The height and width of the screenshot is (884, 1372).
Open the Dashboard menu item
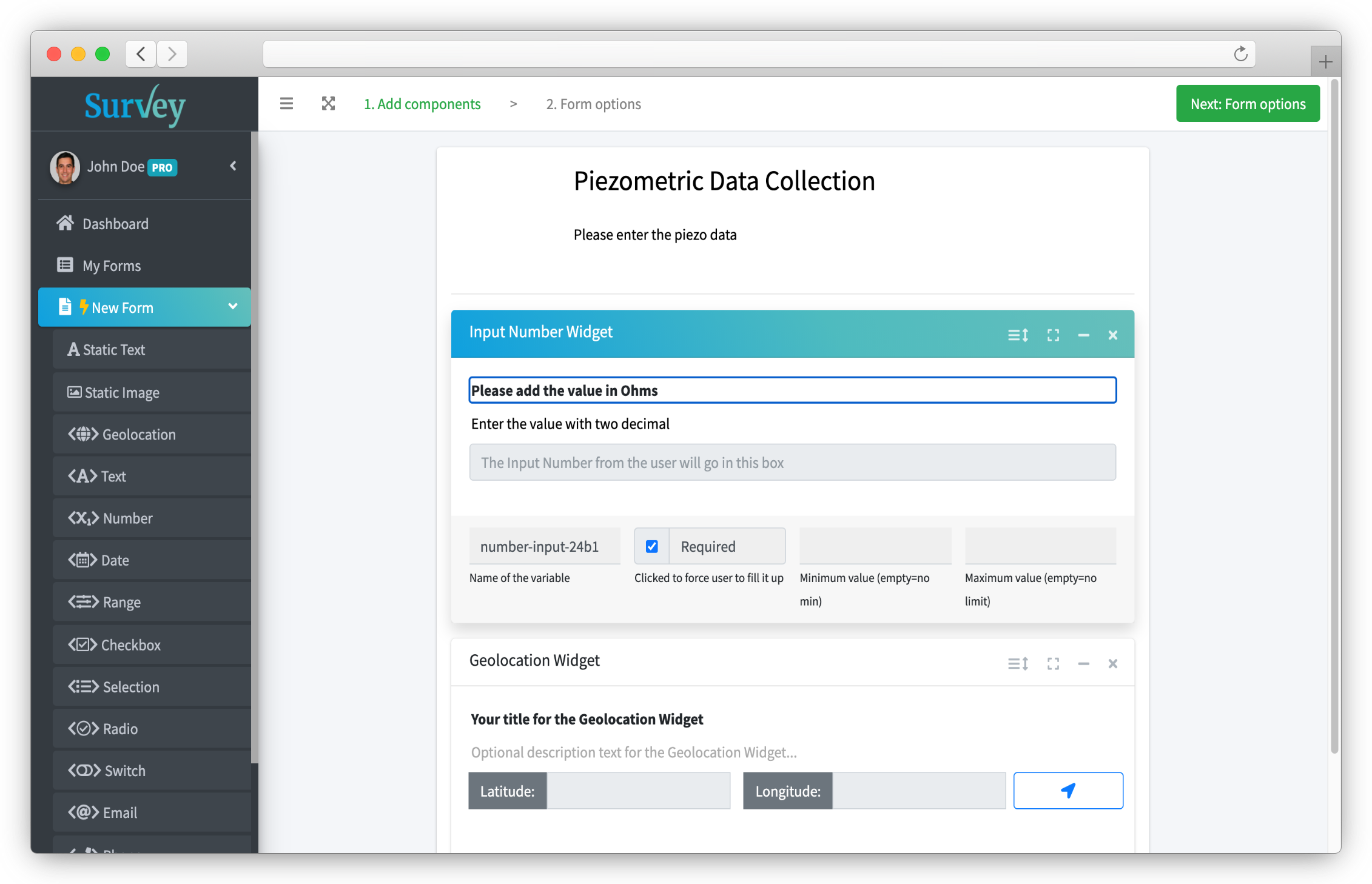[x=115, y=224]
